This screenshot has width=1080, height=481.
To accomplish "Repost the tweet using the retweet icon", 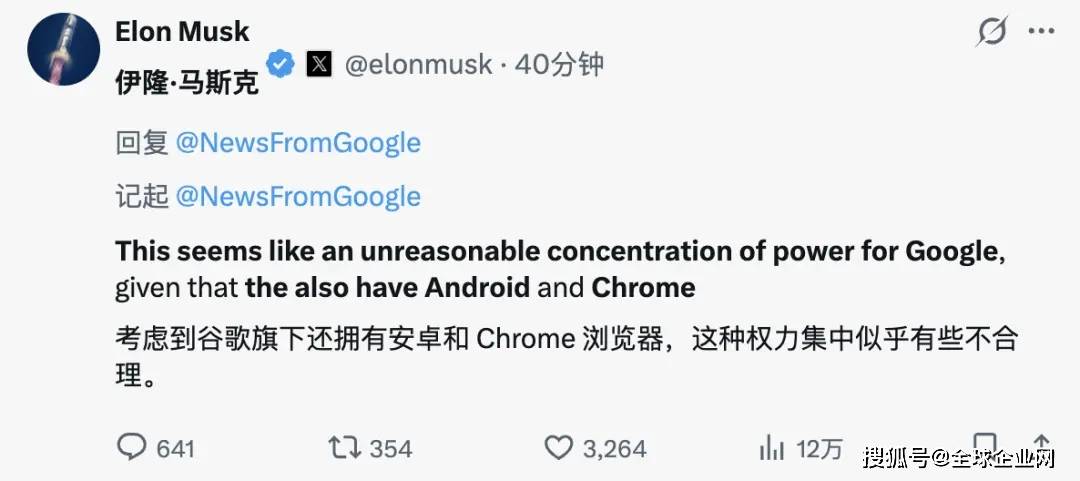I will [x=345, y=447].
